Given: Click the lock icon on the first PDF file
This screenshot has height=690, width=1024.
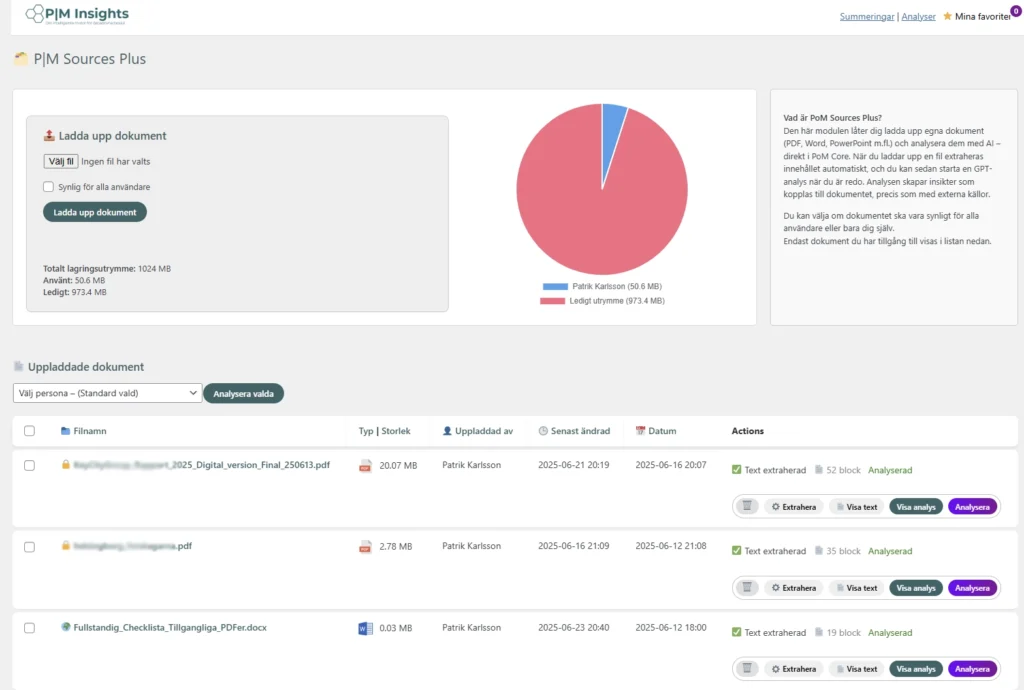Looking at the screenshot, I should tap(66, 465).
